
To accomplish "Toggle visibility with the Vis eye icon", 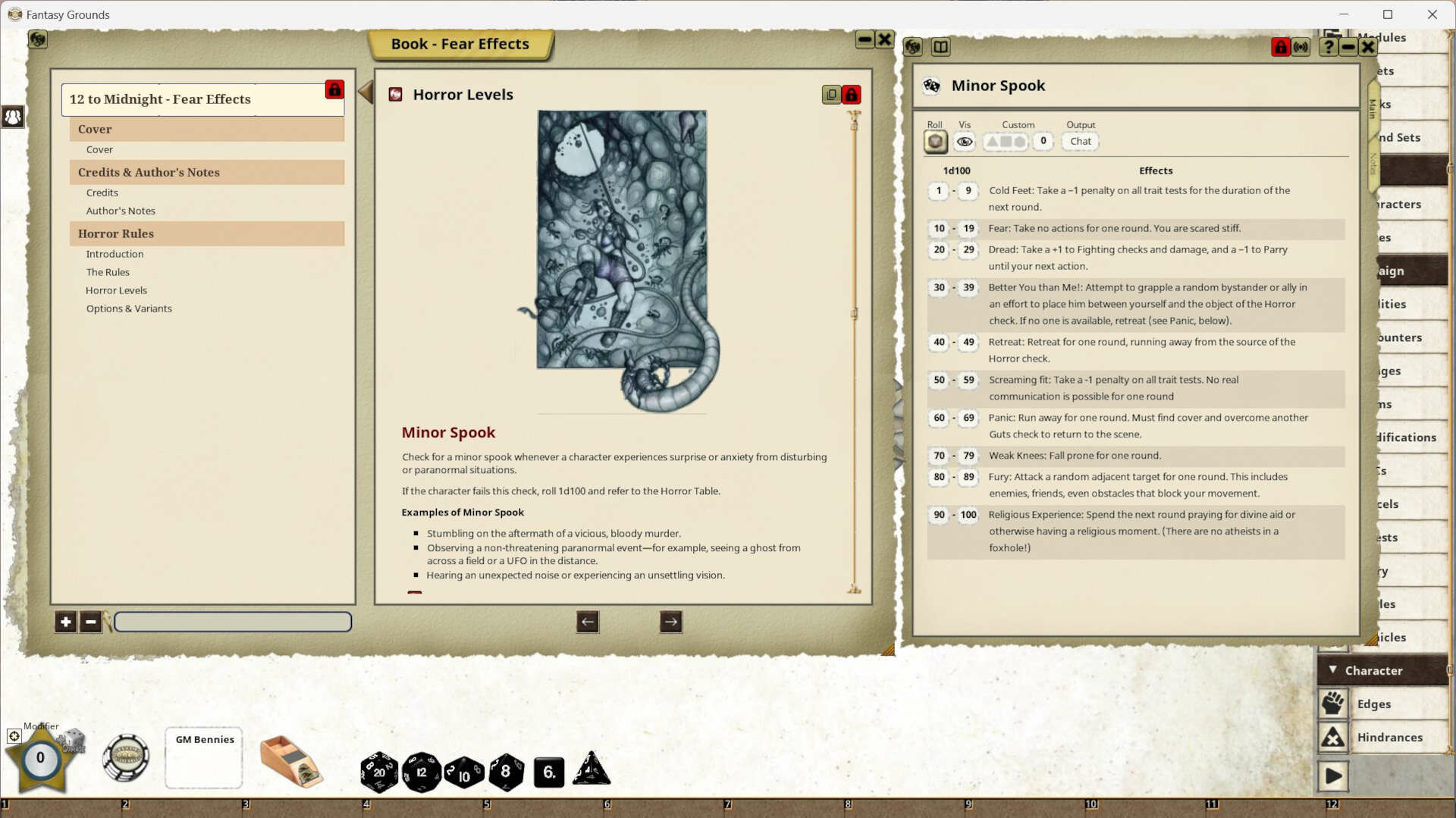I will coord(965,142).
